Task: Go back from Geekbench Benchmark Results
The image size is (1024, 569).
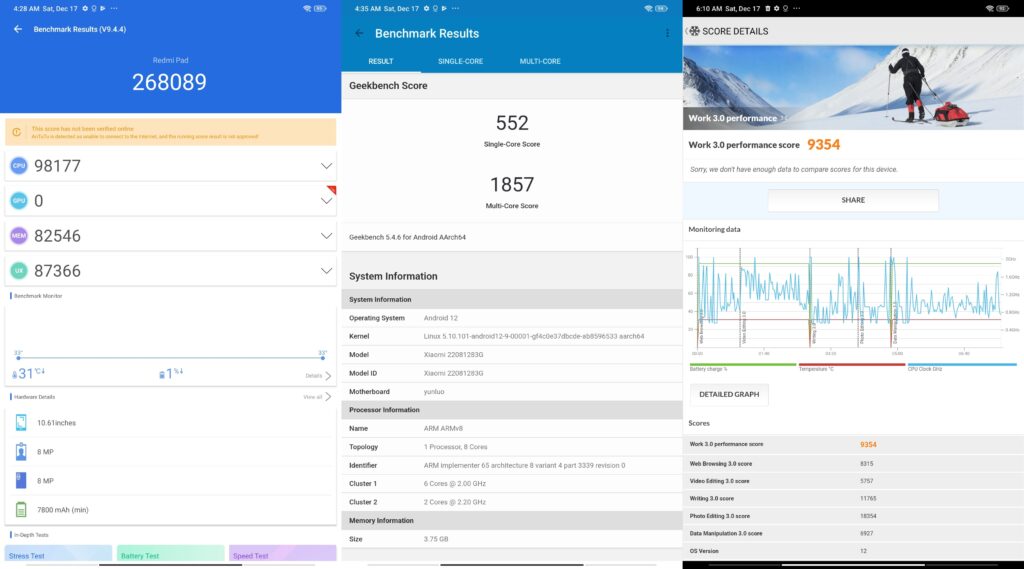Action: point(359,33)
